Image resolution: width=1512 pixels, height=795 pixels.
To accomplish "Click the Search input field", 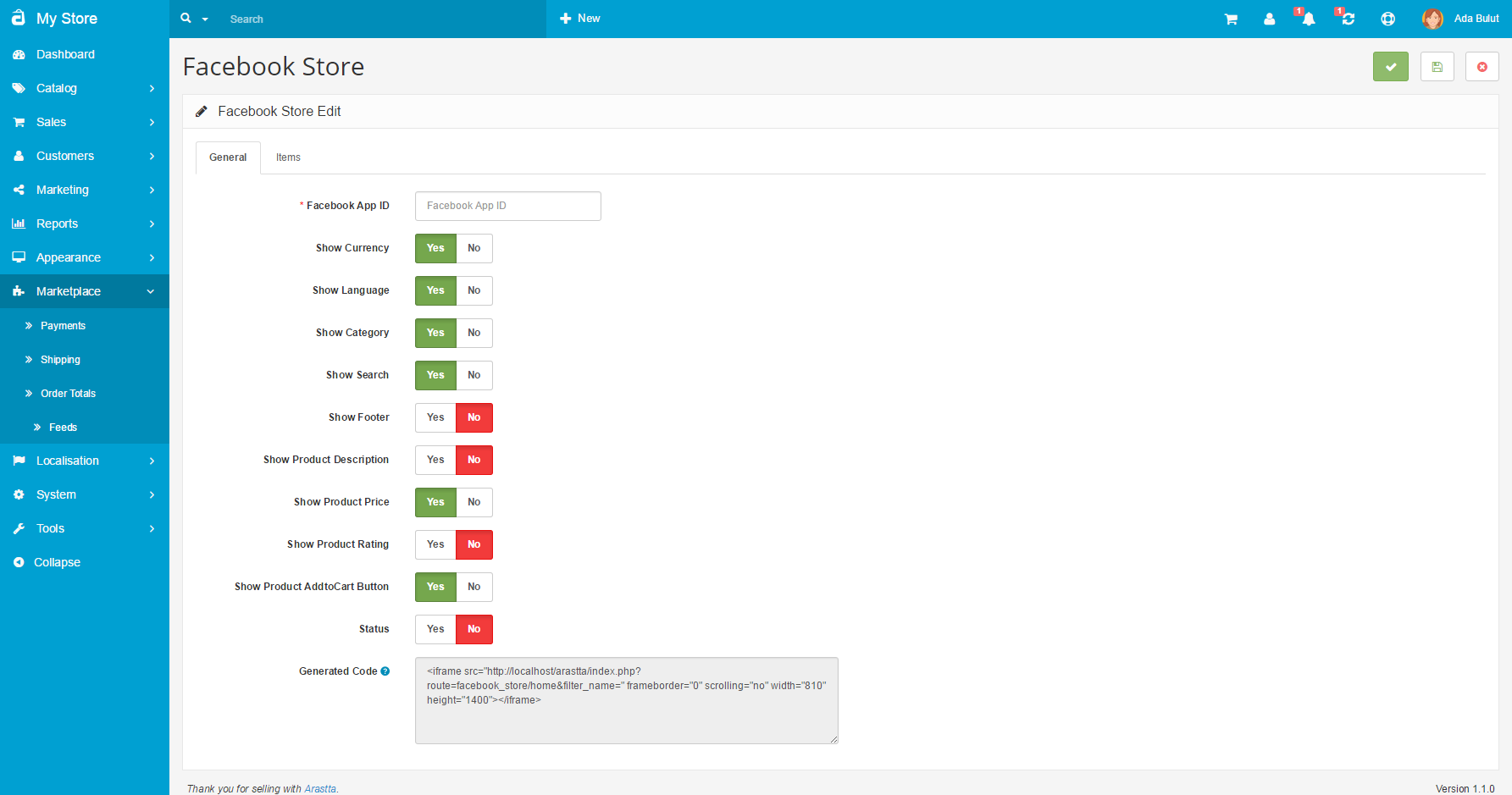I will [381, 19].
